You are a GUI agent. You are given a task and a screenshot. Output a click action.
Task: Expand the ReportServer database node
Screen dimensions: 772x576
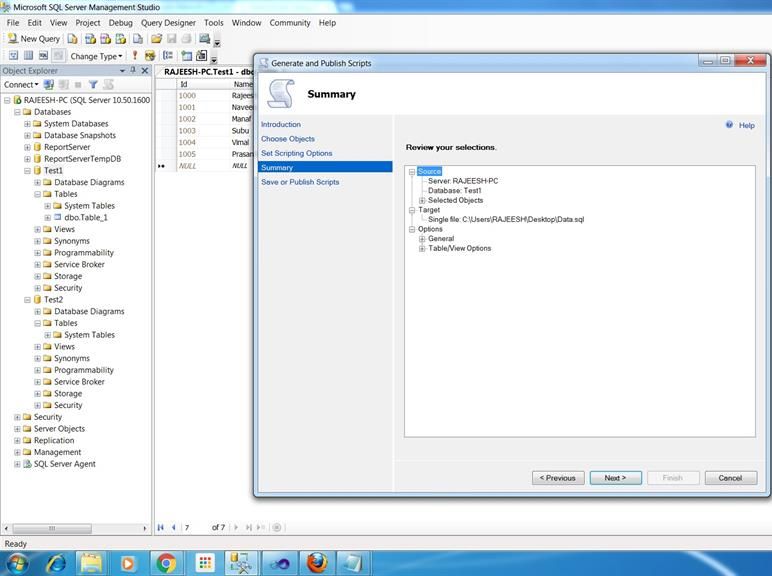pos(27,147)
